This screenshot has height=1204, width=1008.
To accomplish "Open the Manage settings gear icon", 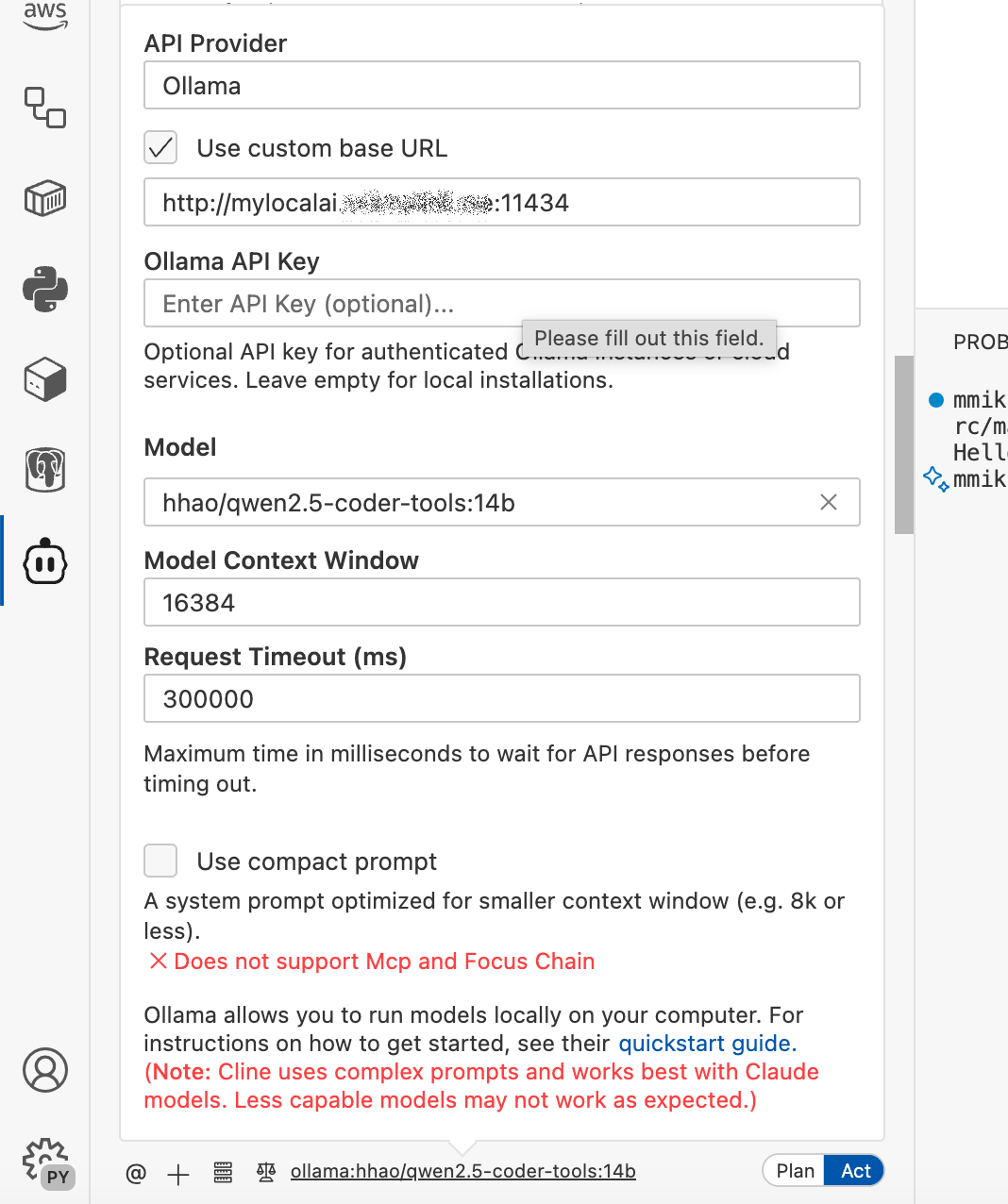I will tap(45, 1161).
